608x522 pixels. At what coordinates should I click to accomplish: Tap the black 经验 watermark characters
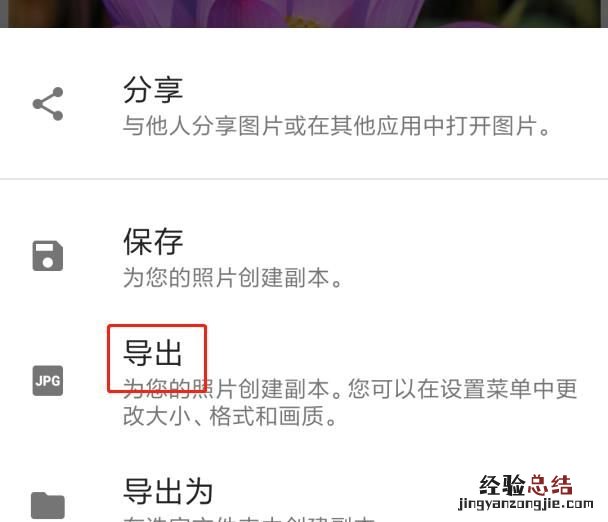pyautogui.click(x=502, y=485)
